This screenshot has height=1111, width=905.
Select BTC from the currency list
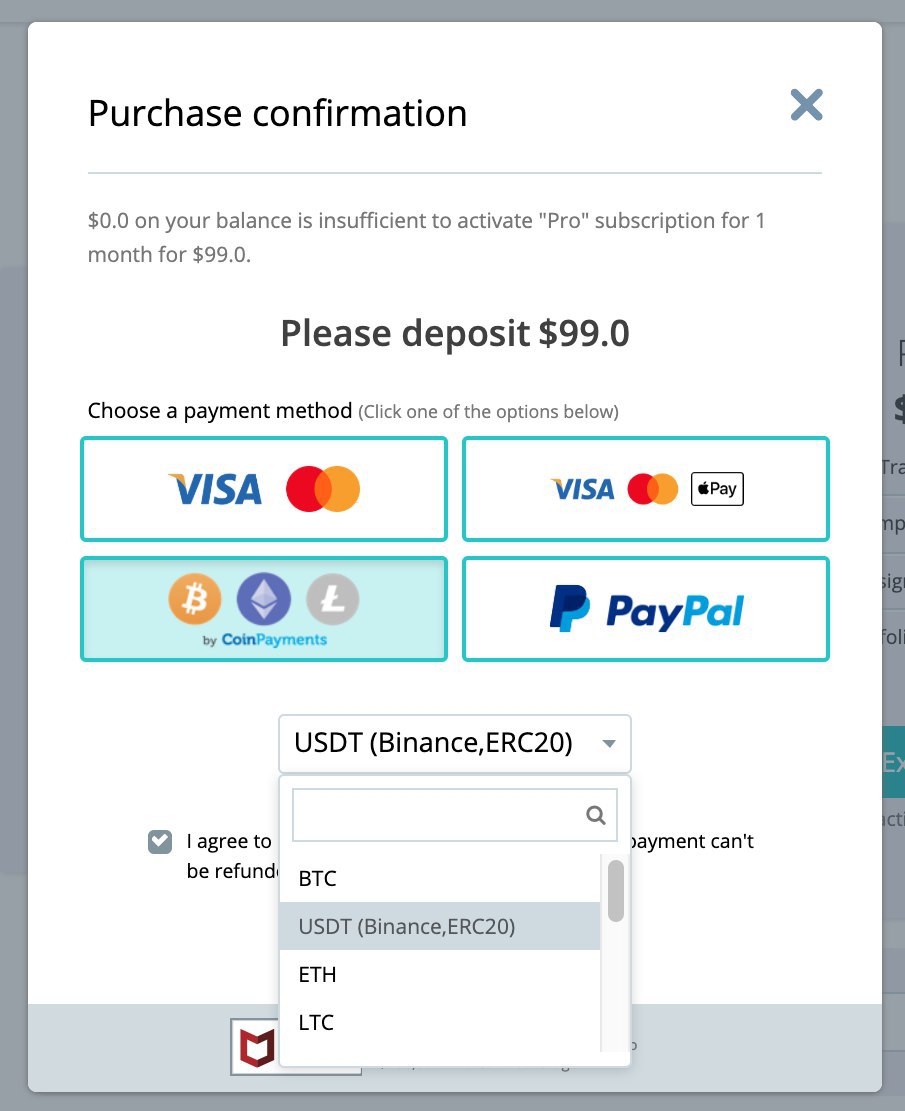point(317,879)
